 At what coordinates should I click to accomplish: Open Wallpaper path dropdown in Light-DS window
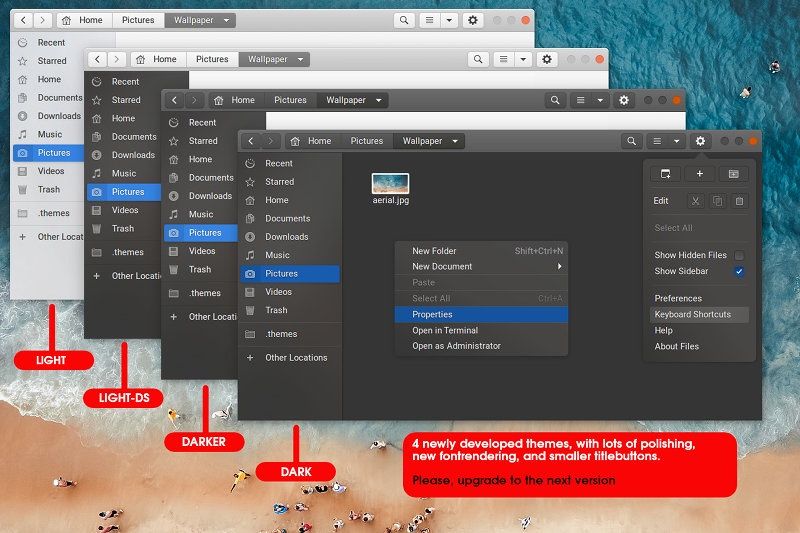[x=301, y=59]
